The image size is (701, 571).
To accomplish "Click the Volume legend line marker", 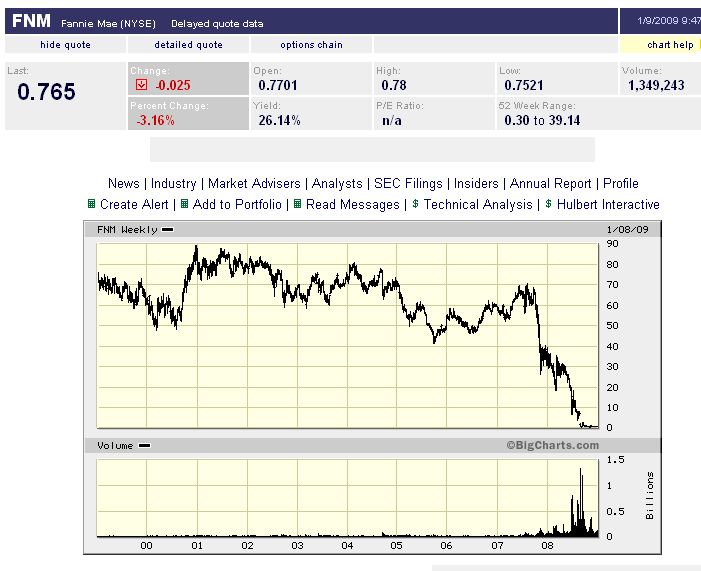I will (x=144, y=446).
